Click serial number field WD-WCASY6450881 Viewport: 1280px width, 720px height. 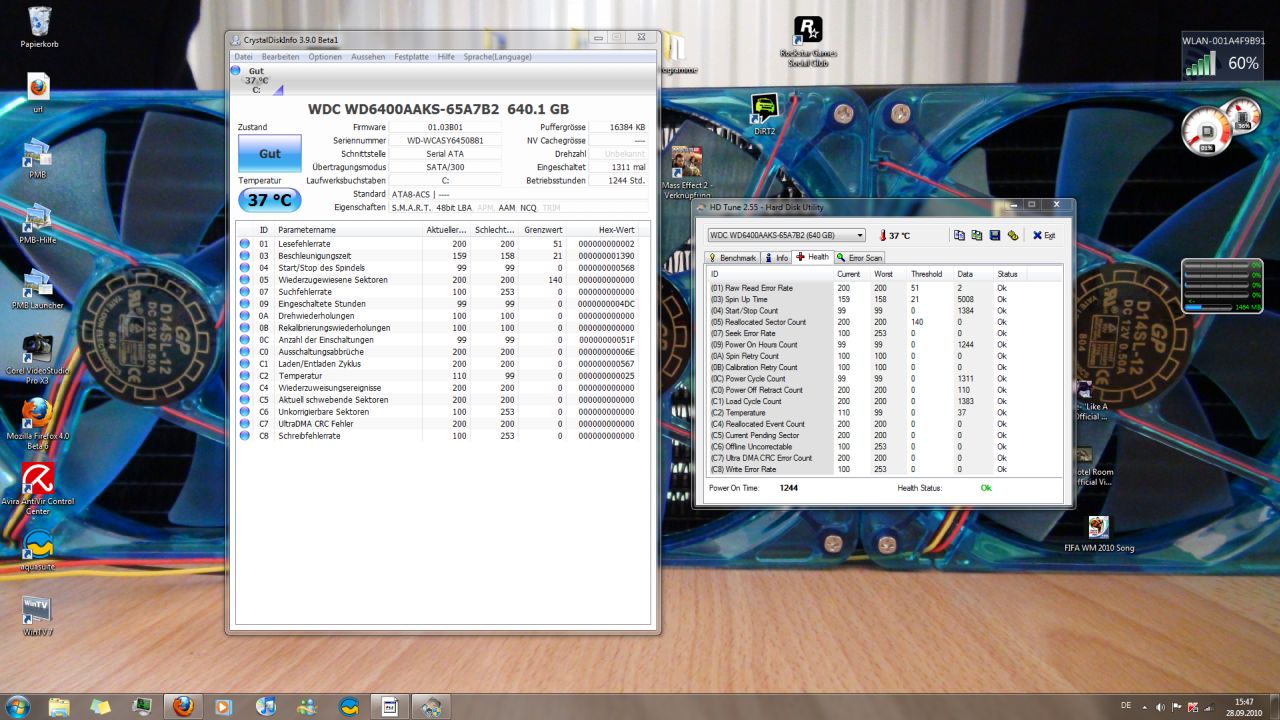click(x=445, y=141)
